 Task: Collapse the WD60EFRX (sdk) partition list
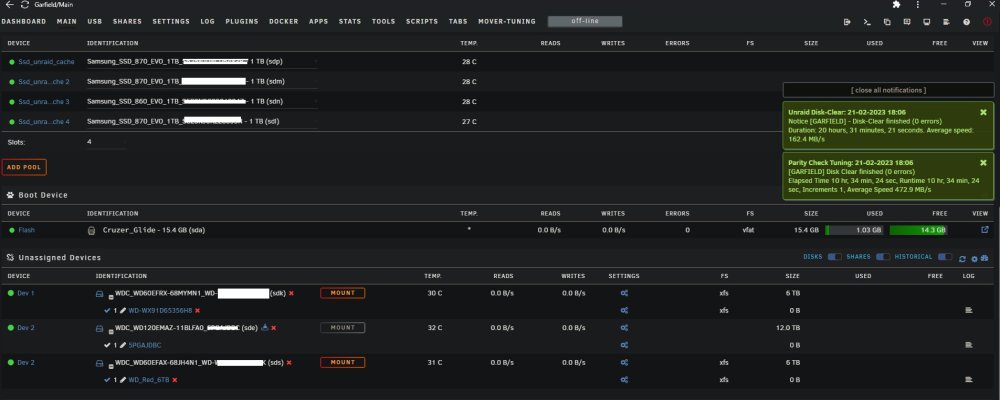click(x=111, y=297)
